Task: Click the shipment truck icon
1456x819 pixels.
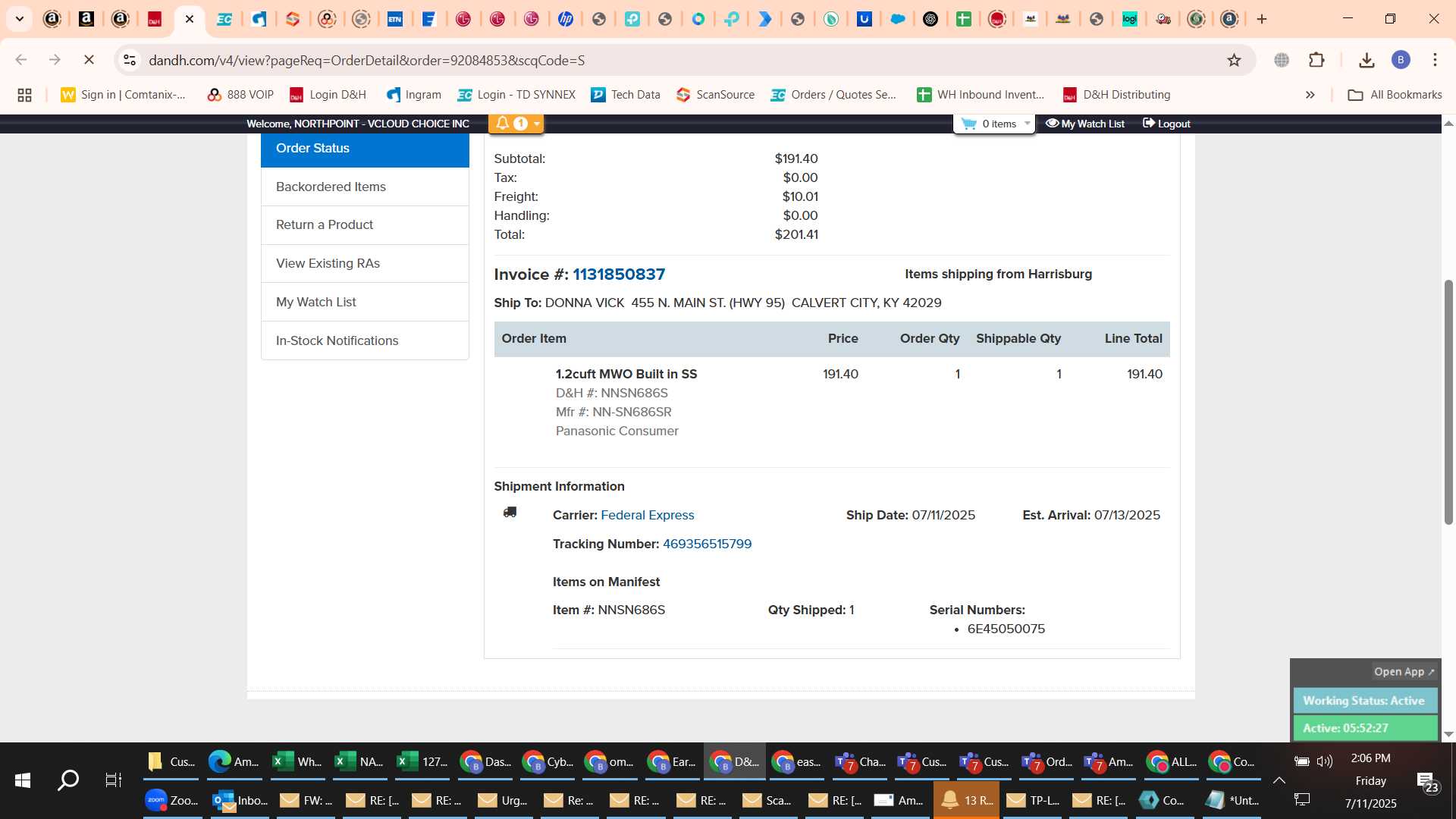Action: coord(510,513)
